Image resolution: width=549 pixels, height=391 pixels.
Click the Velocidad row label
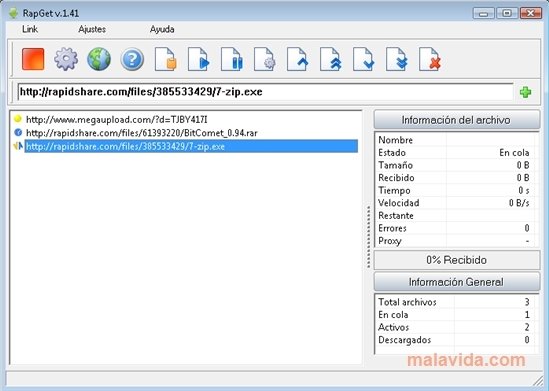click(x=399, y=203)
